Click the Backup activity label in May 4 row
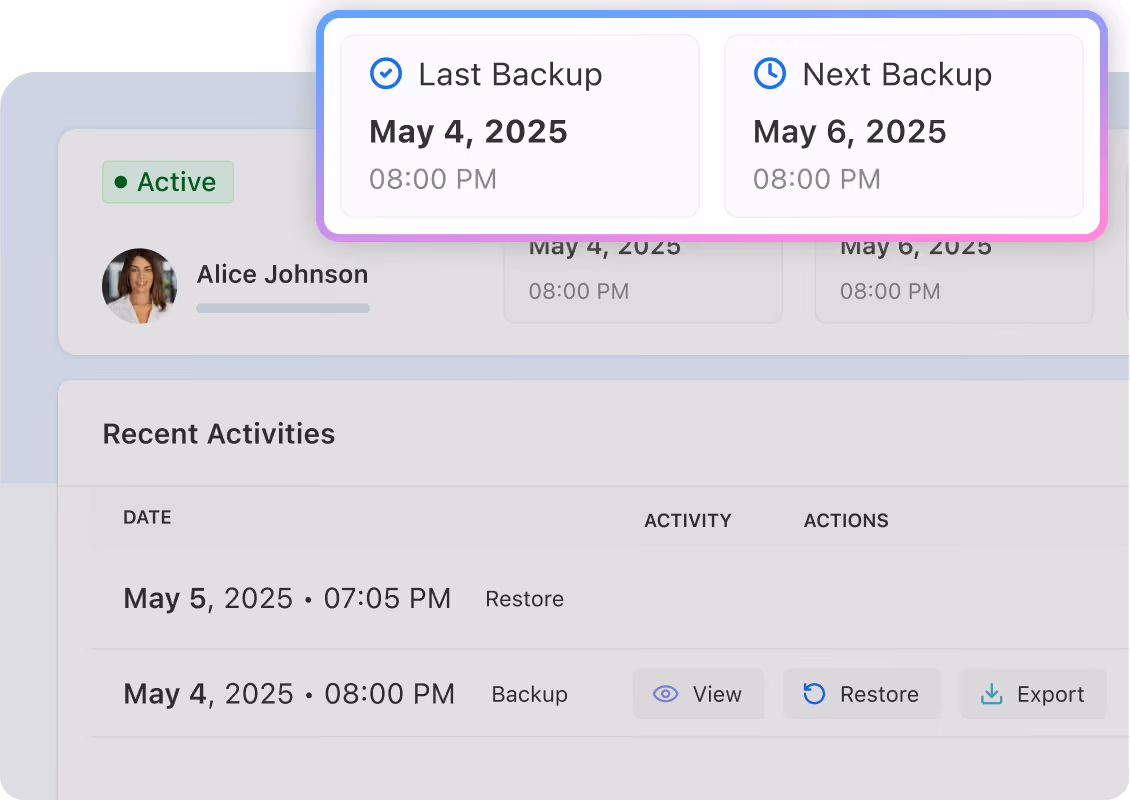1130x800 pixels. pyautogui.click(x=530, y=694)
